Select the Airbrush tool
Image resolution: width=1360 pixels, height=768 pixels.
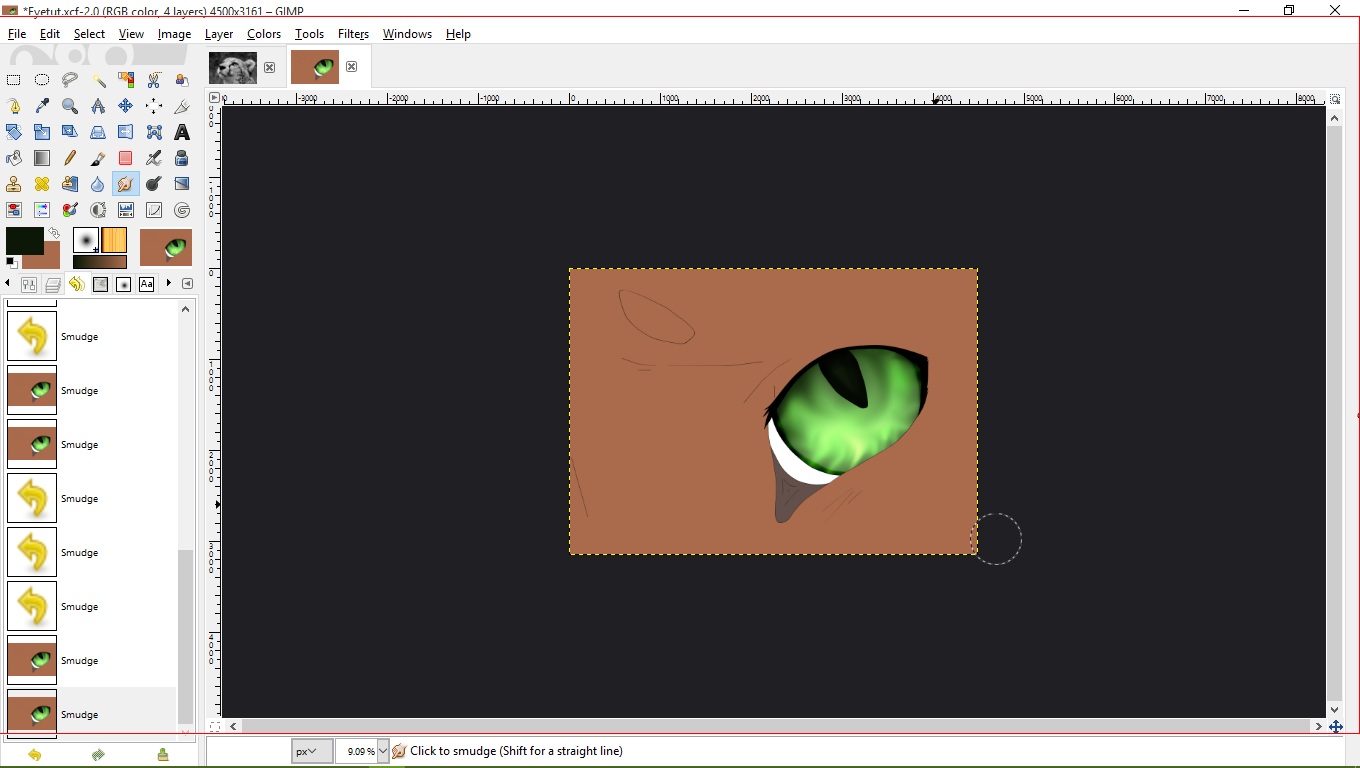click(154, 158)
